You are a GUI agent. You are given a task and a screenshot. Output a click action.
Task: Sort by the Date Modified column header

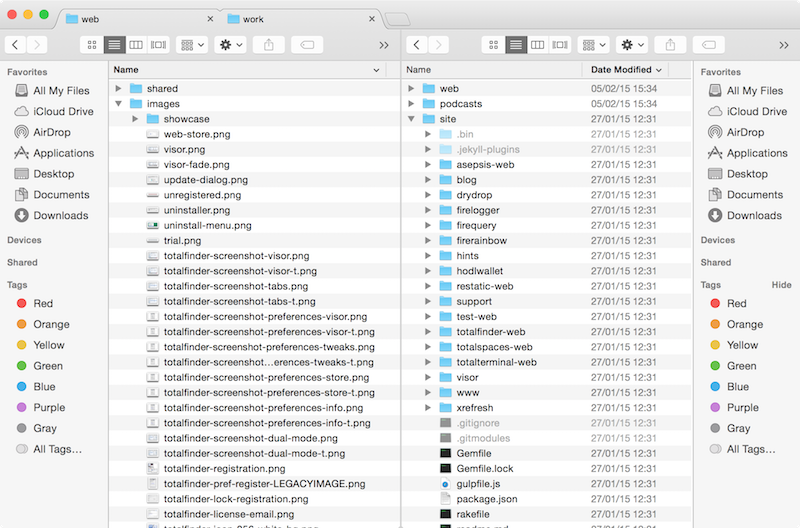coord(627,70)
